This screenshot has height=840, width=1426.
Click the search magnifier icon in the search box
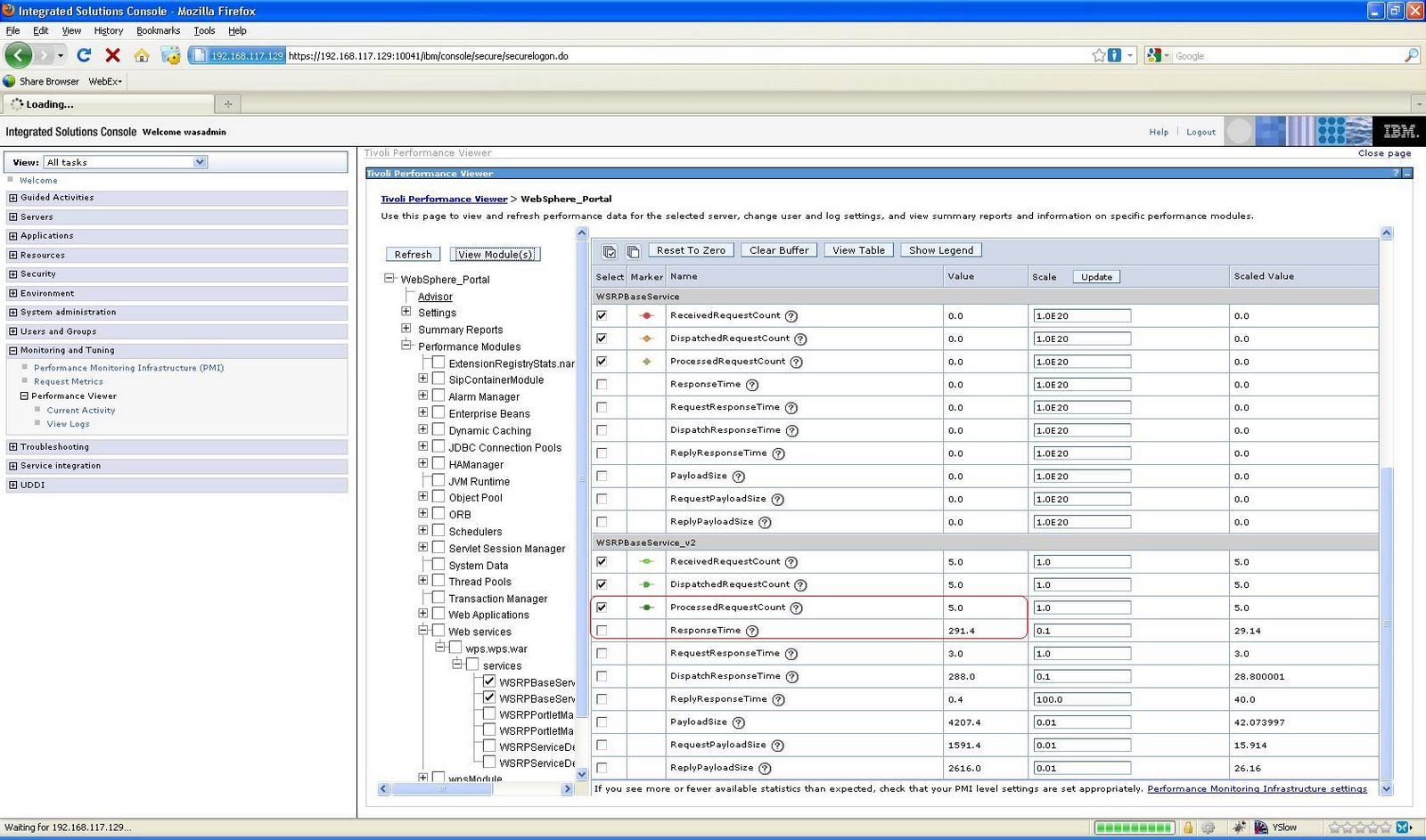coord(1411,55)
